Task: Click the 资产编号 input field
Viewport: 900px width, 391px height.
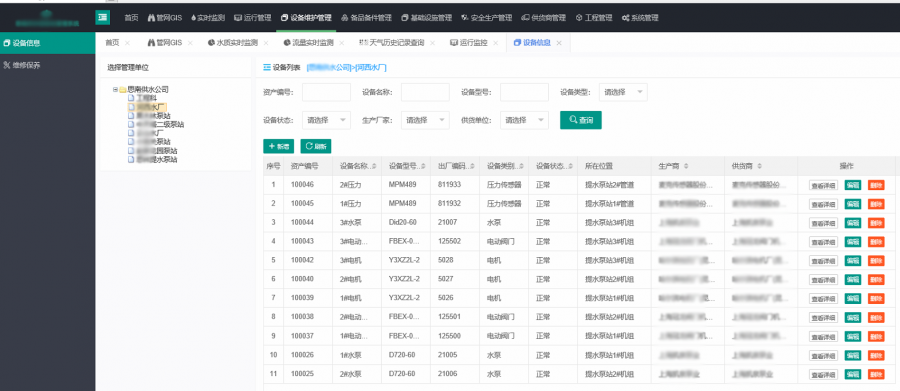Action: 326,92
